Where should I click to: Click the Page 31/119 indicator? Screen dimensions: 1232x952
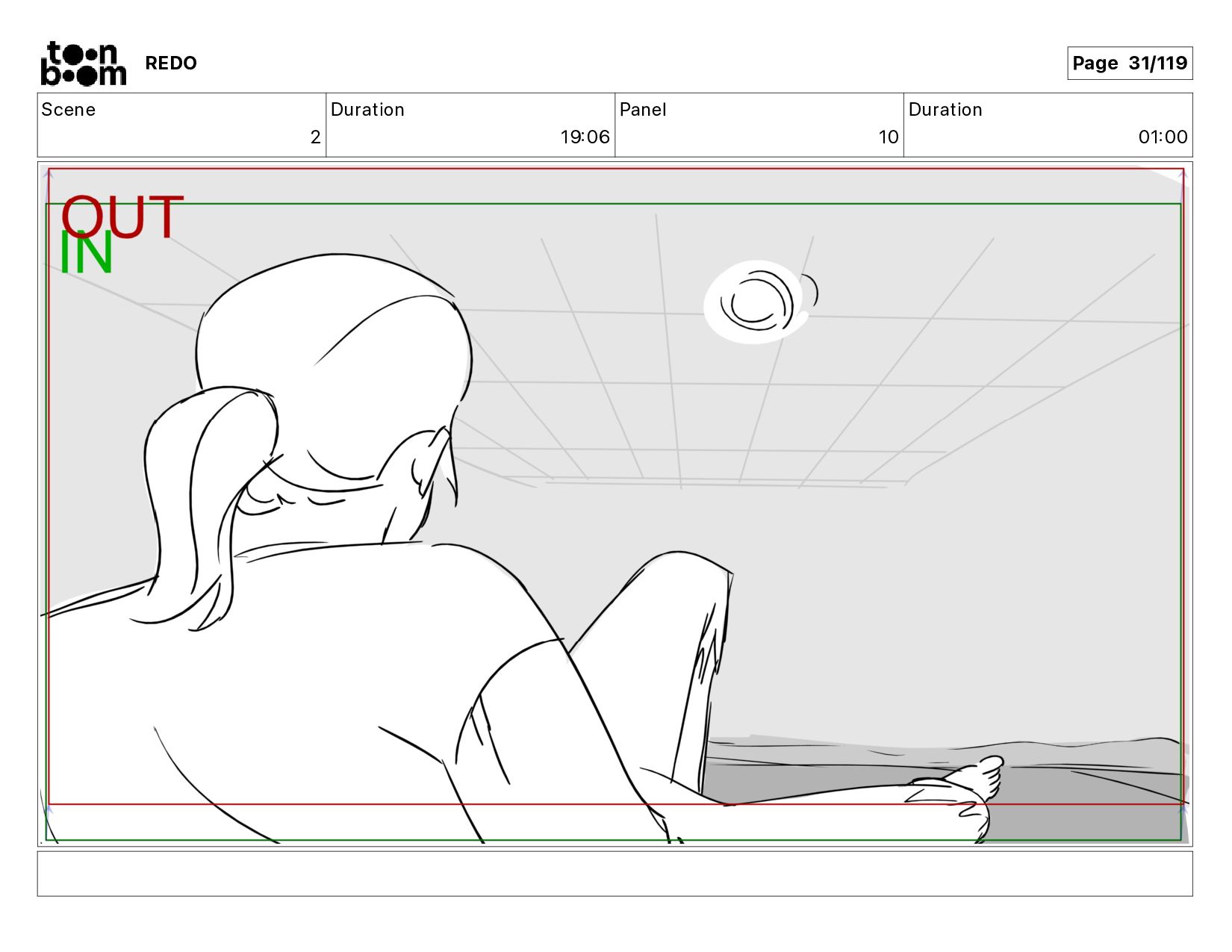[x=1130, y=63]
